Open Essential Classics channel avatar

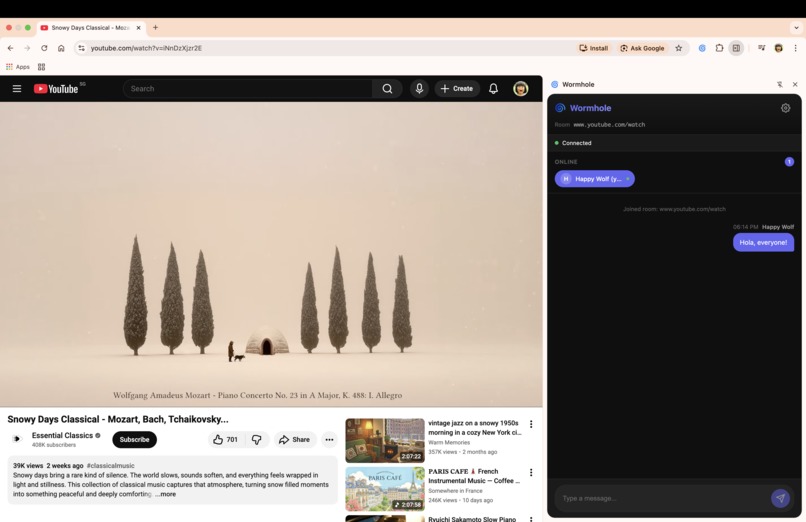17,439
